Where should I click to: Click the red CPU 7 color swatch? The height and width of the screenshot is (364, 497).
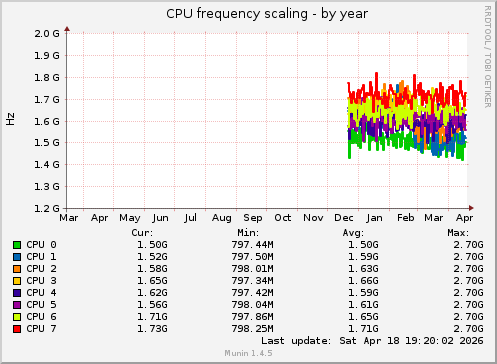[x=17, y=329]
